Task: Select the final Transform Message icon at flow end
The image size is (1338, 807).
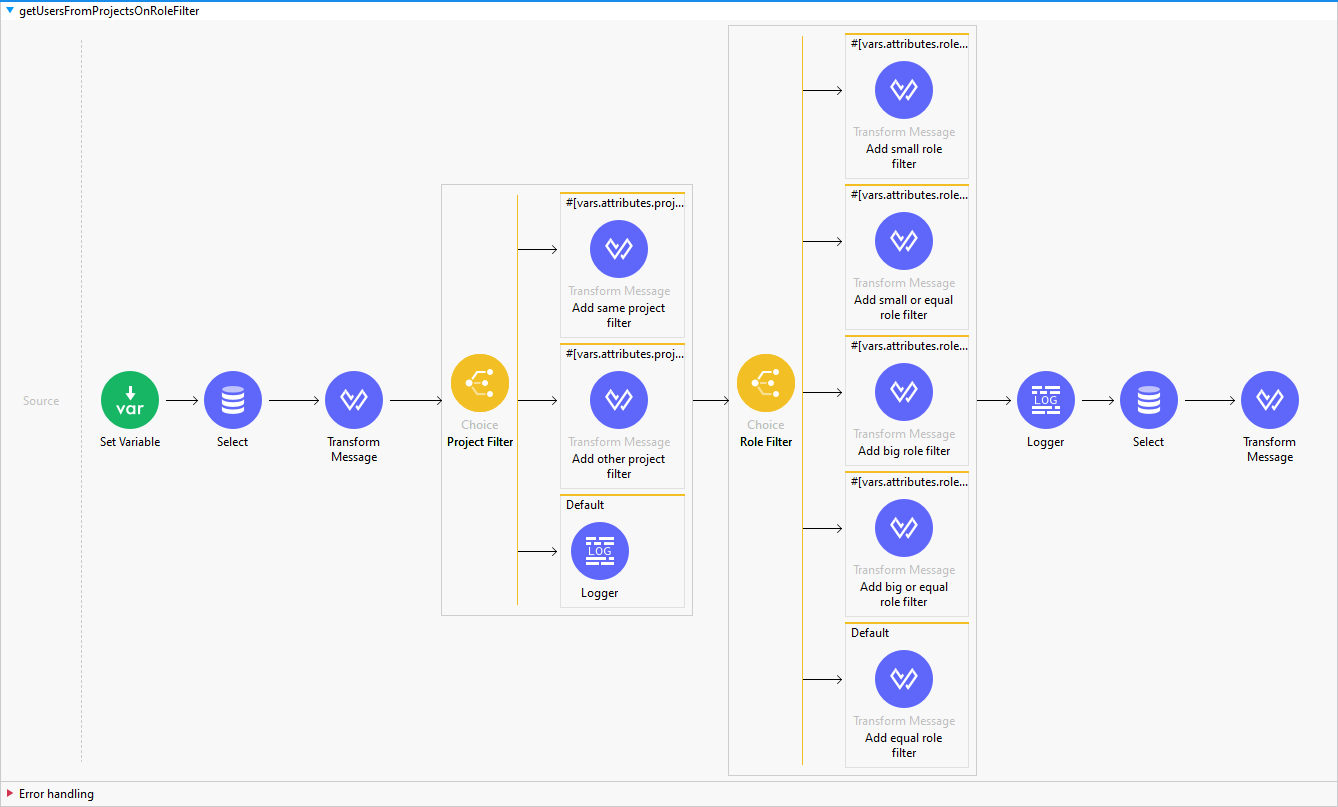Action: (1270, 400)
